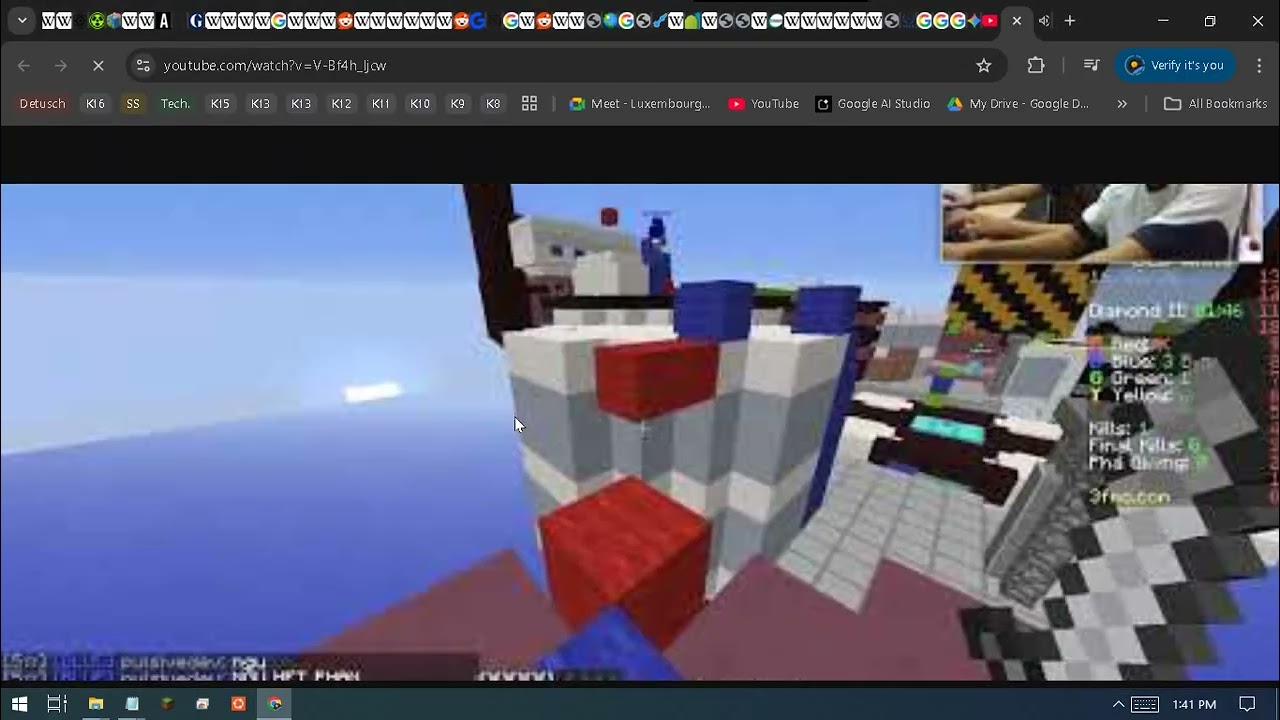Open the Google AI Studio bookmark
The height and width of the screenshot is (720, 1280).
[873, 104]
